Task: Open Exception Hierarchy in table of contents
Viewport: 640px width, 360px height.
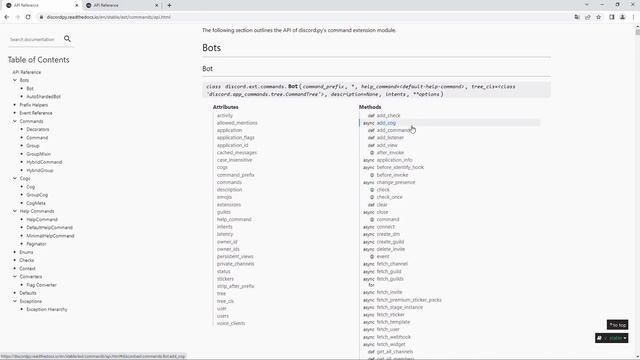Action: [47, 309]
